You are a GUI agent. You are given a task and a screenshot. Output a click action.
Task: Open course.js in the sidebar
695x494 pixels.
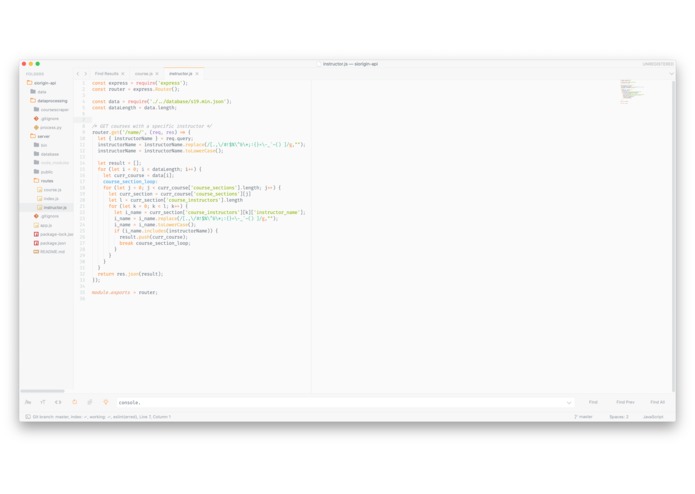(x=49, y=190)
